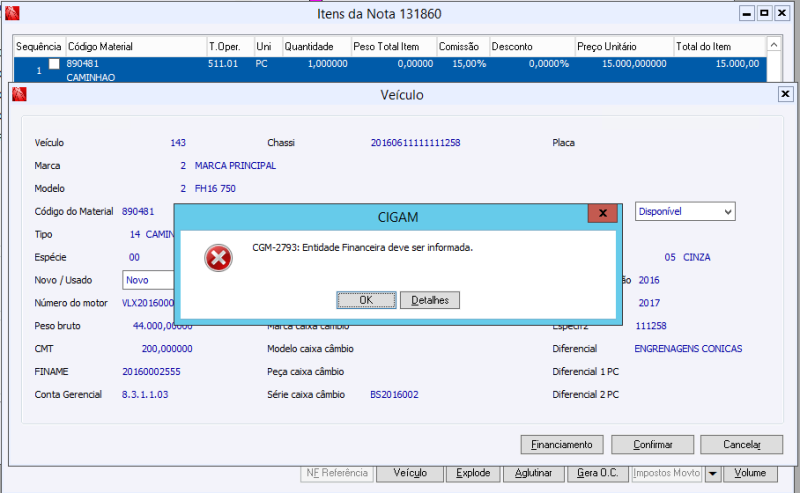Screen dimensions: 800x493
Task: Click the Peso Total Item column header
Action: tap(393, 46)
